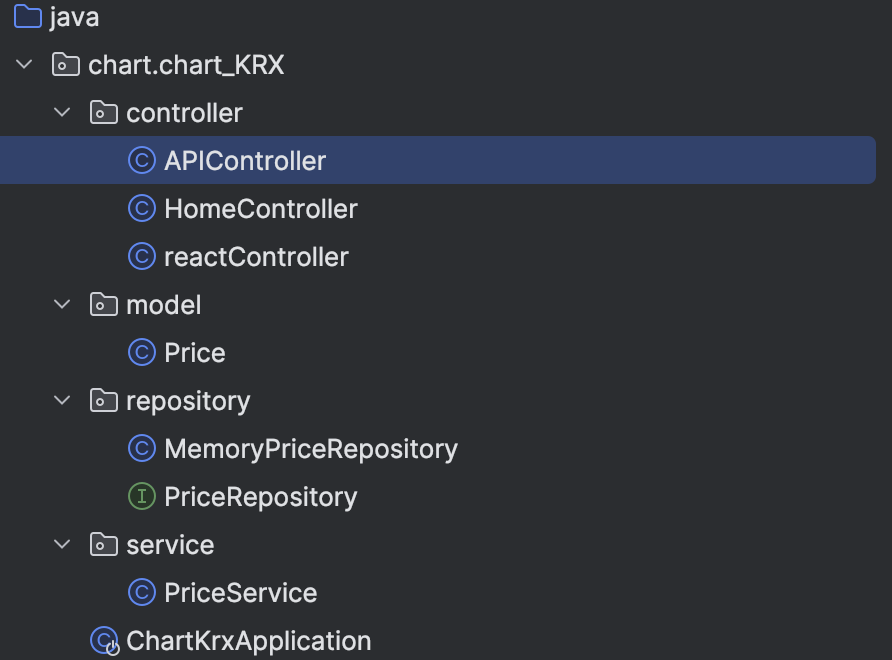Collapse the repository package
Image resolution: width=892 pixels, height=660 pixels.
(x=63, y=401)
